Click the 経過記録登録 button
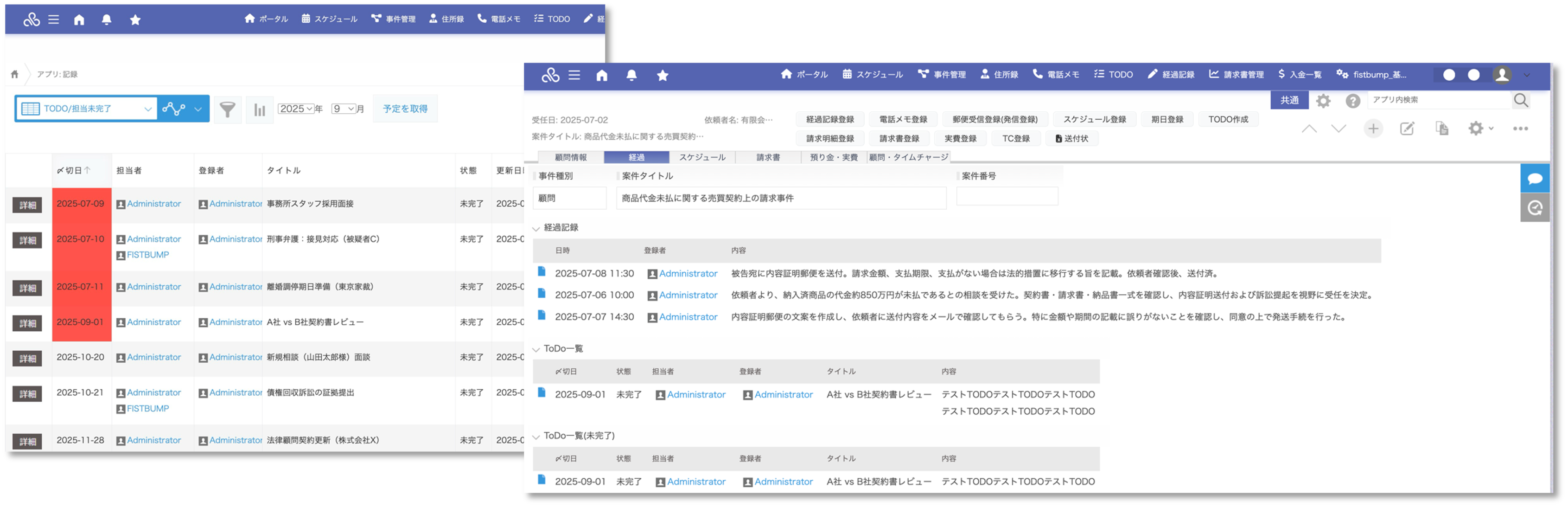Screen dimensions: 1568x508 tap(829, 119)
